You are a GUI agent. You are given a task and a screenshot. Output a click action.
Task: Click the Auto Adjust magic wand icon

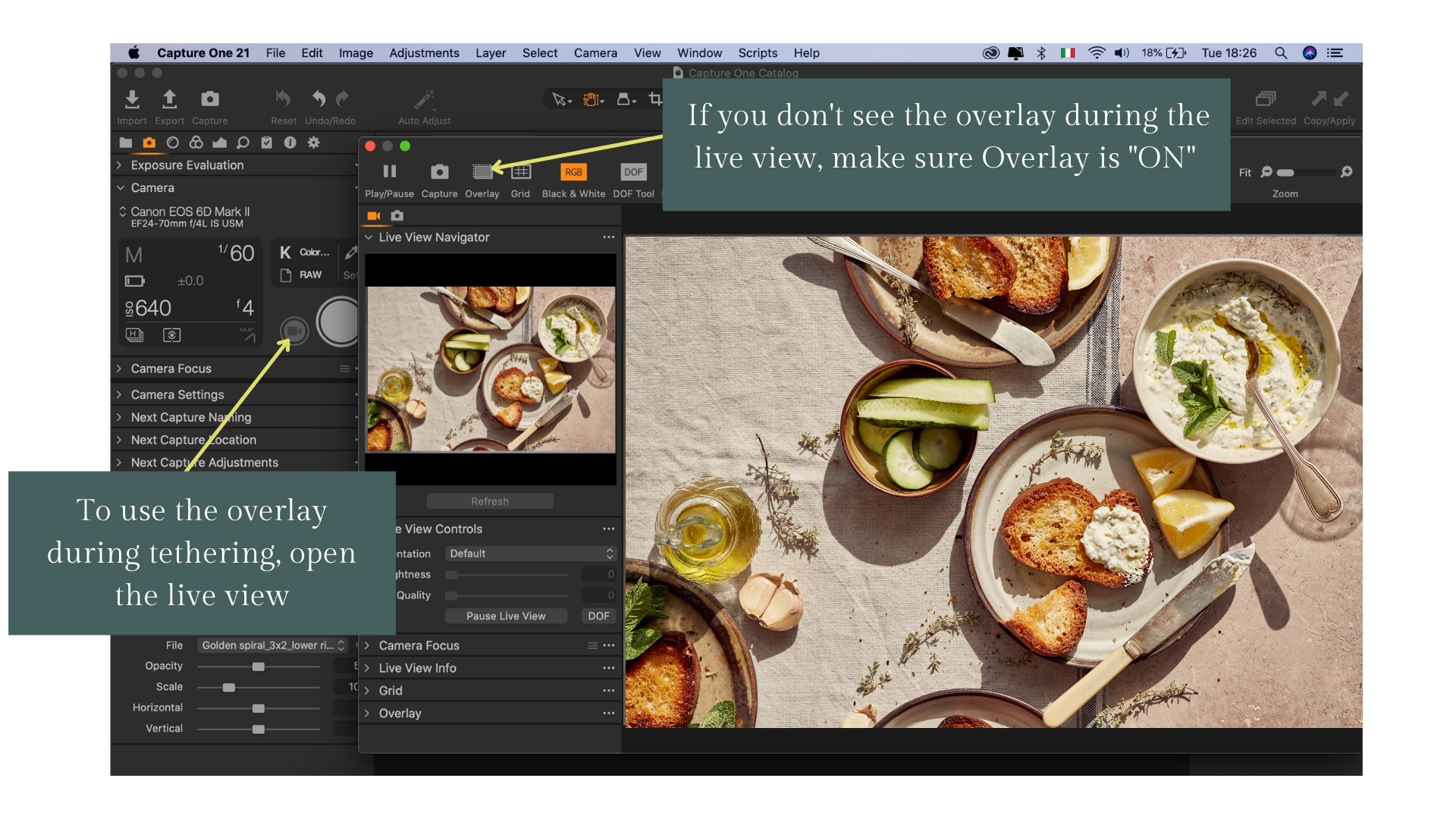tap(424, 99)
